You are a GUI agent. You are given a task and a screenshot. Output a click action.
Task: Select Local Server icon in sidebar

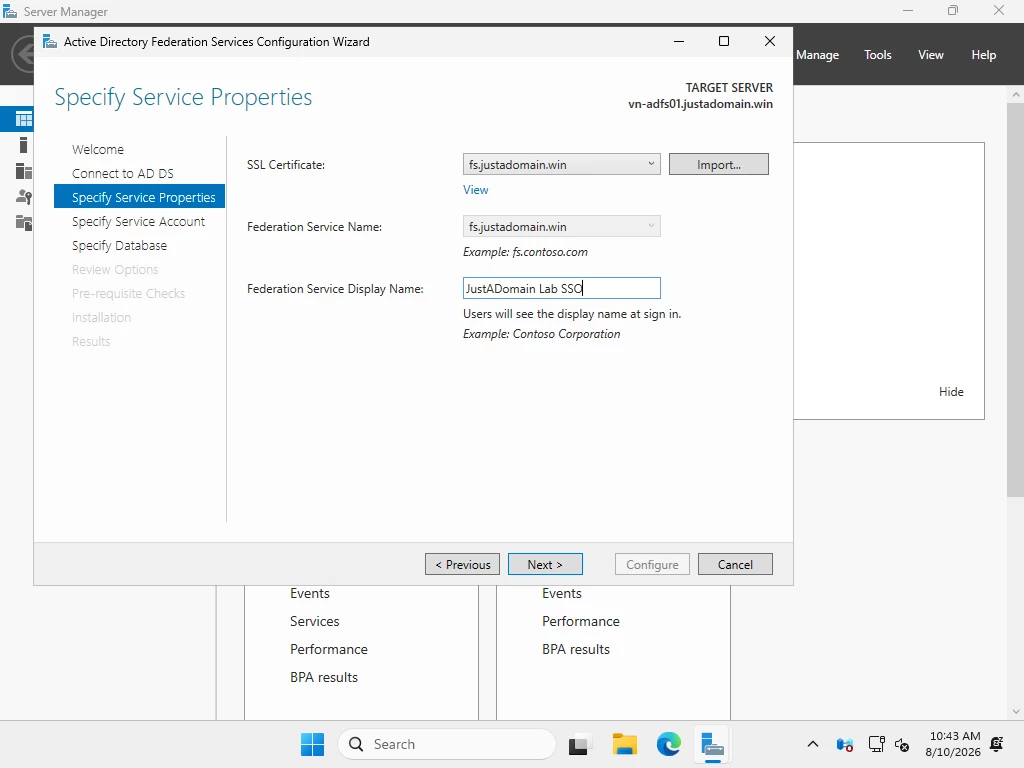pyautogui.click(x=24, y=145)
